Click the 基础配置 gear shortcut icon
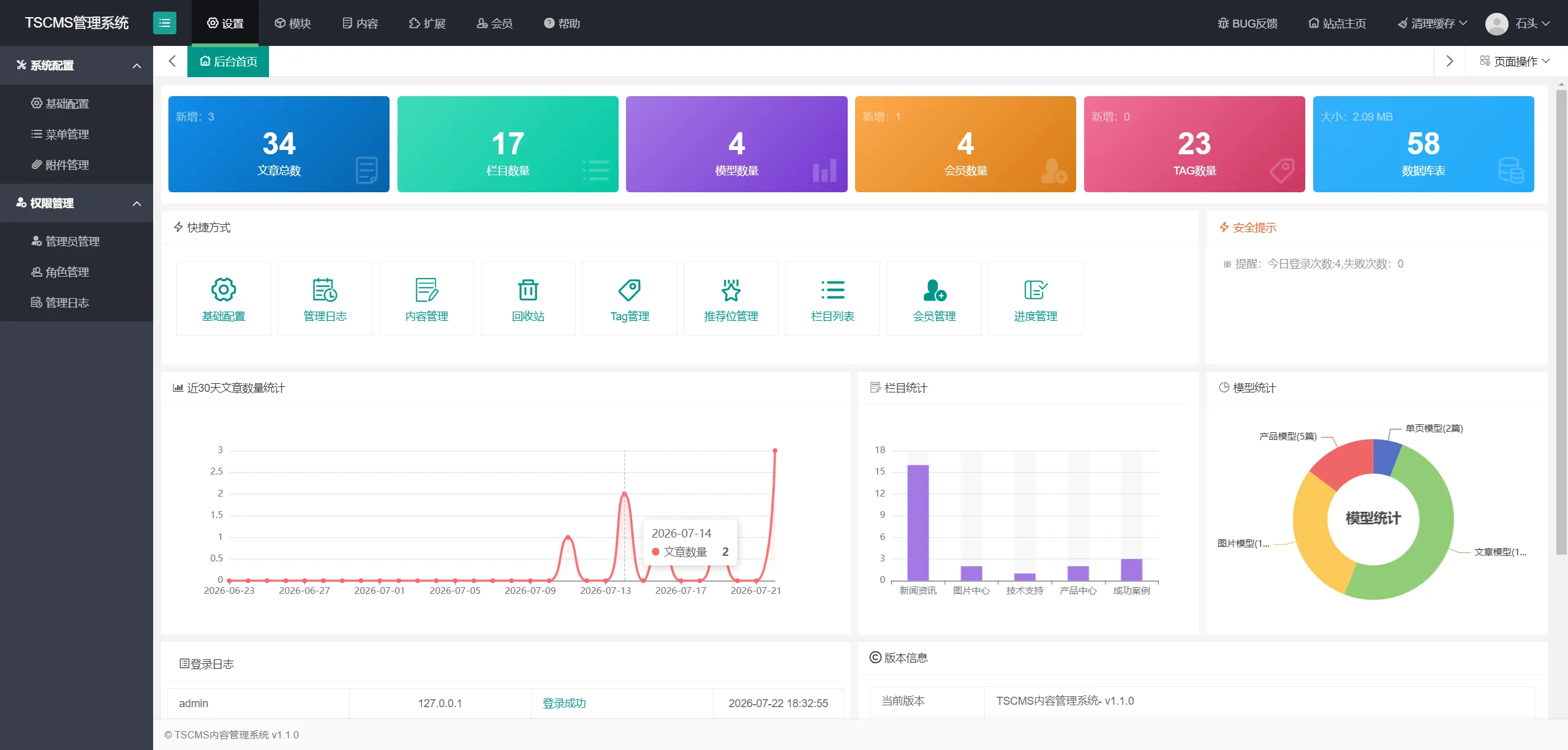This screenshot has height=750, width=1568. [224, 290]
